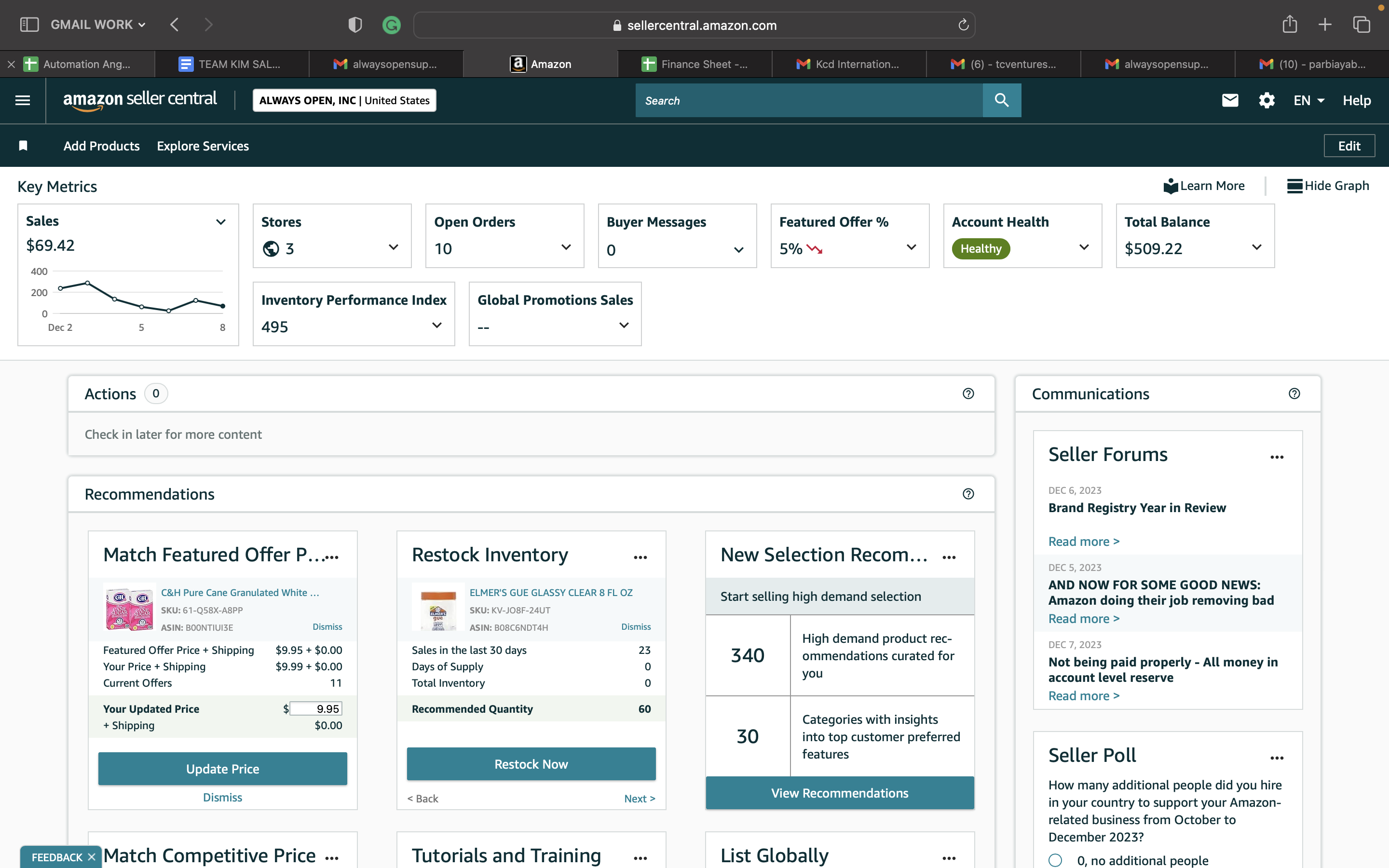Open the Restock Inventory more options menu
1389x868 pixels.
[640, 557]
